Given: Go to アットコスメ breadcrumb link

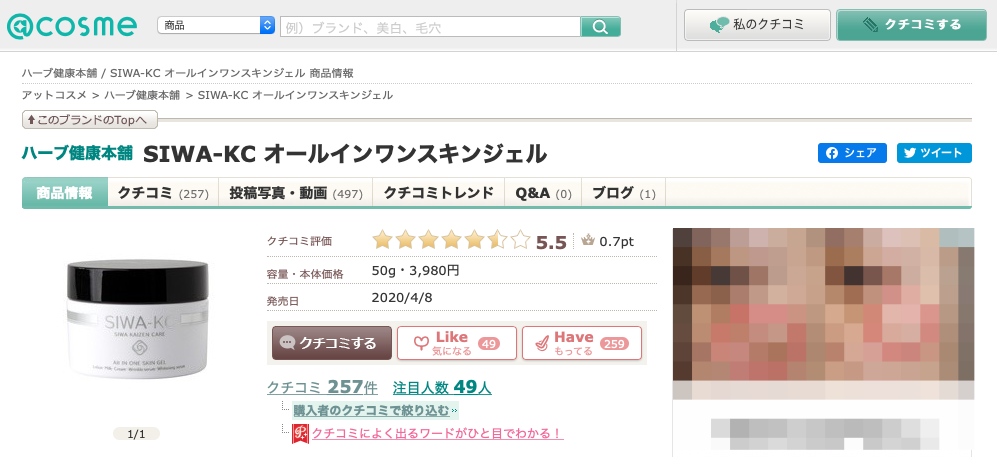Looking at the screenshot, I should [x=54, y=95].
